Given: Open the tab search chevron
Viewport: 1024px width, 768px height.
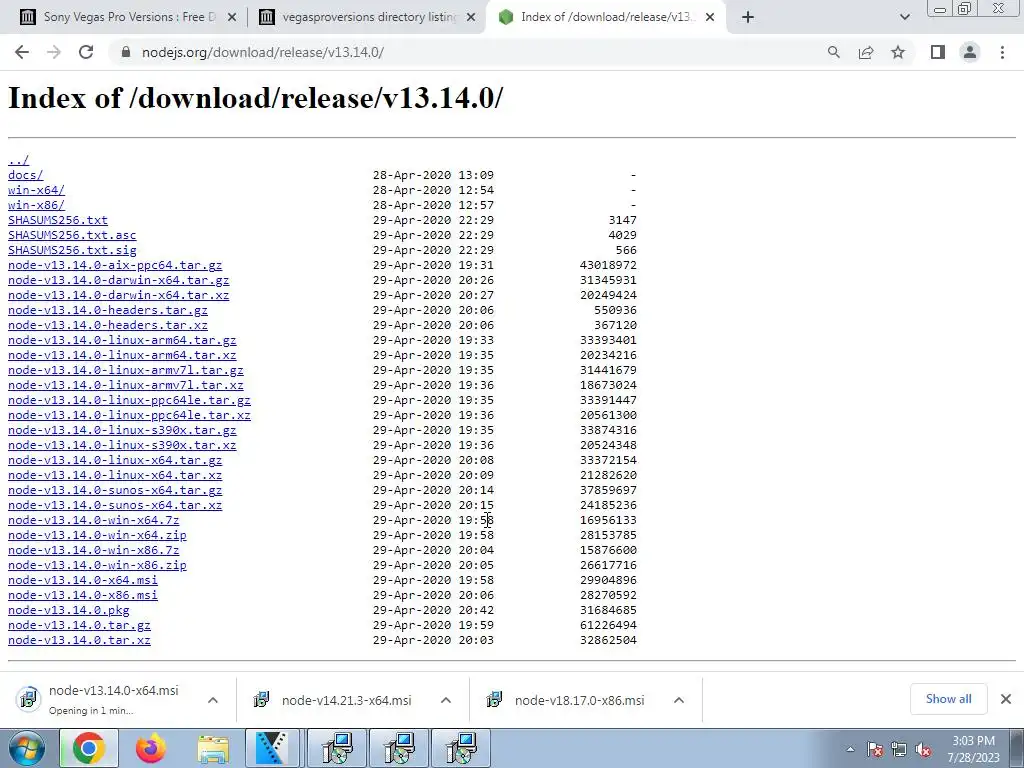Looking at the screenshot, I should coord(904,18).
